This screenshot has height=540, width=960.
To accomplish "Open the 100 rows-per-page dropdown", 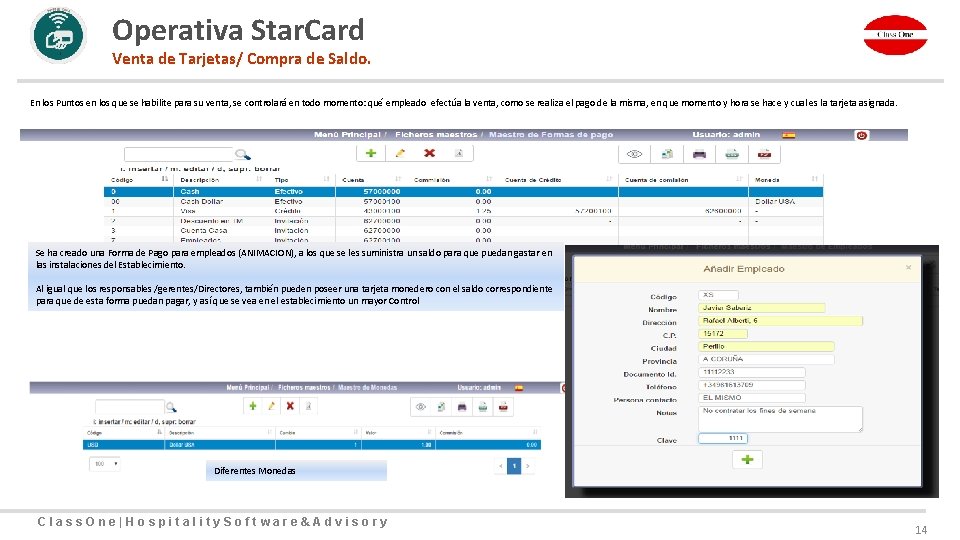I will click(x=105, y=464).
